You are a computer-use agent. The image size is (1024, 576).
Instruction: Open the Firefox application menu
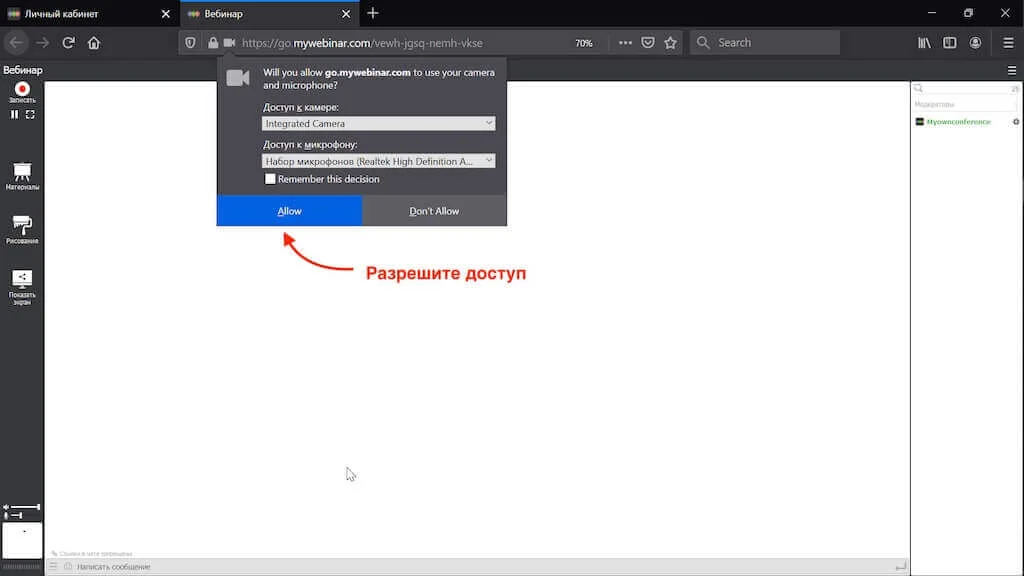click(x=1007, y=42)
